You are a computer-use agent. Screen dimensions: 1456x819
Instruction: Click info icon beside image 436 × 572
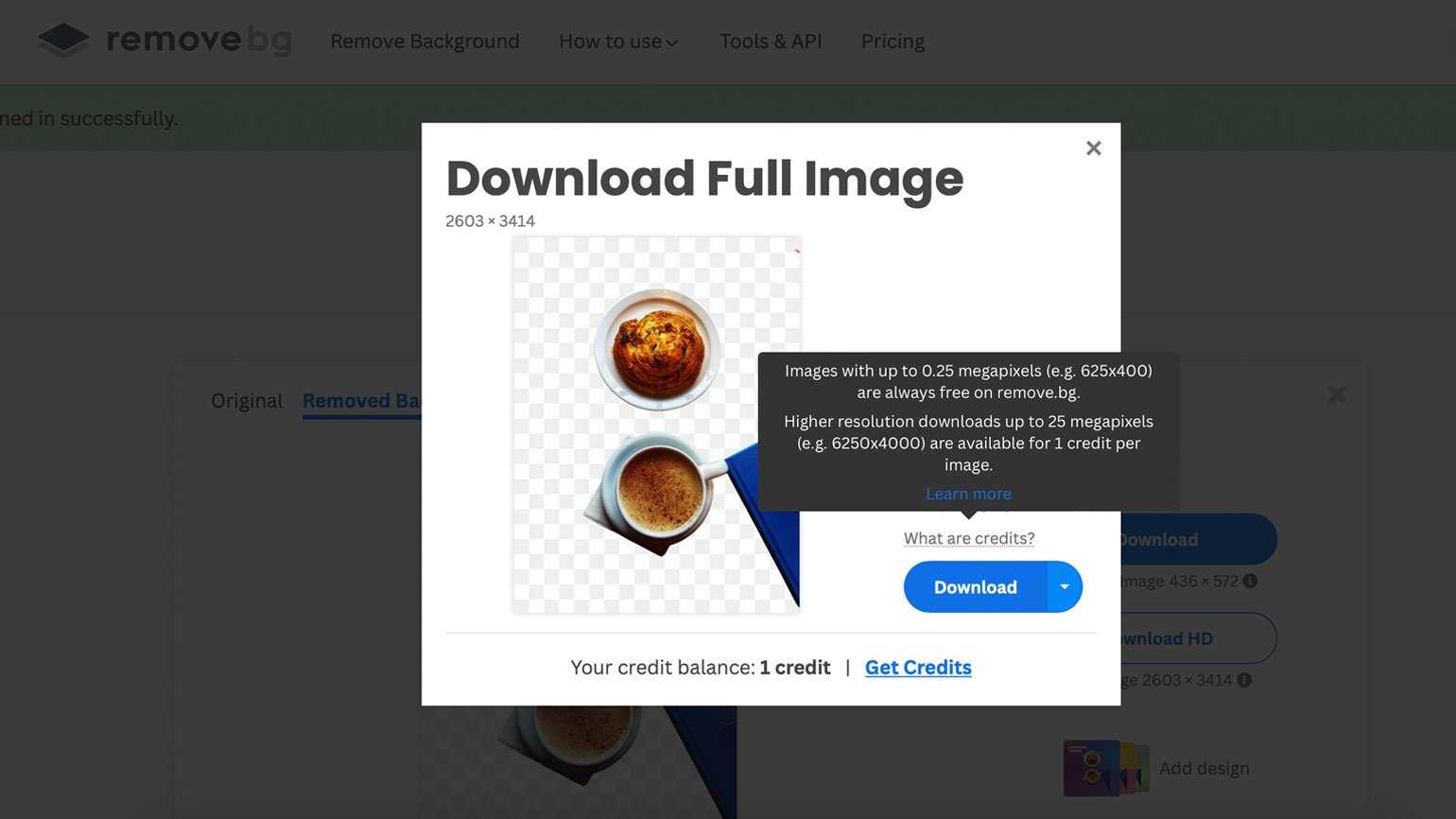1250,582
